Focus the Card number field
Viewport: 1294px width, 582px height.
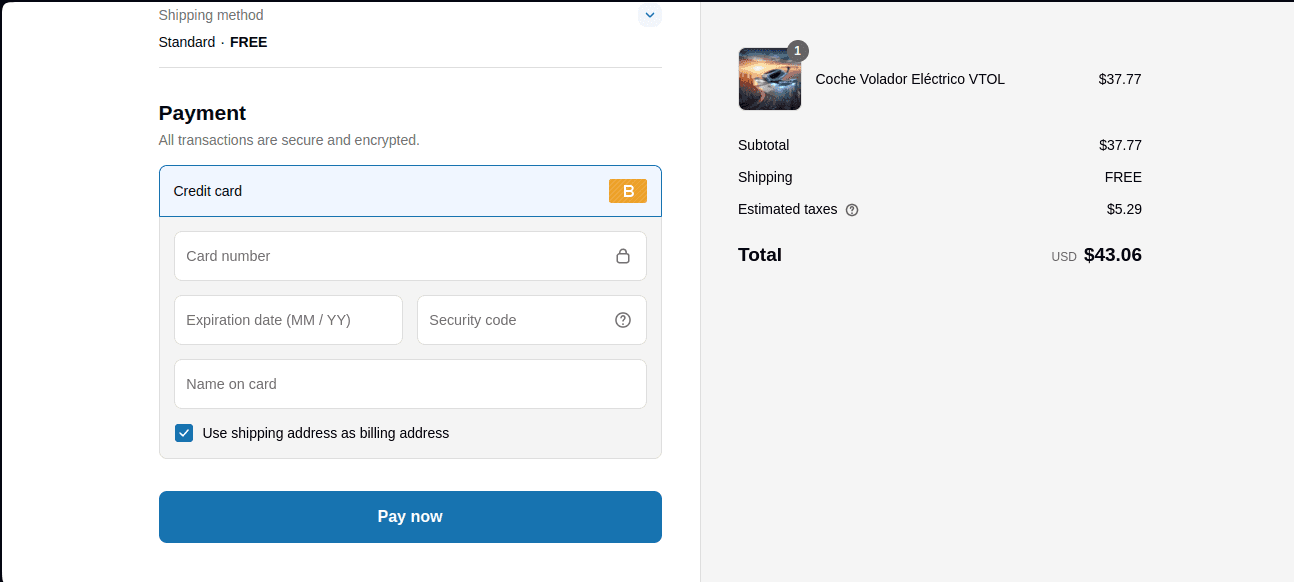(x=390, y=256)
